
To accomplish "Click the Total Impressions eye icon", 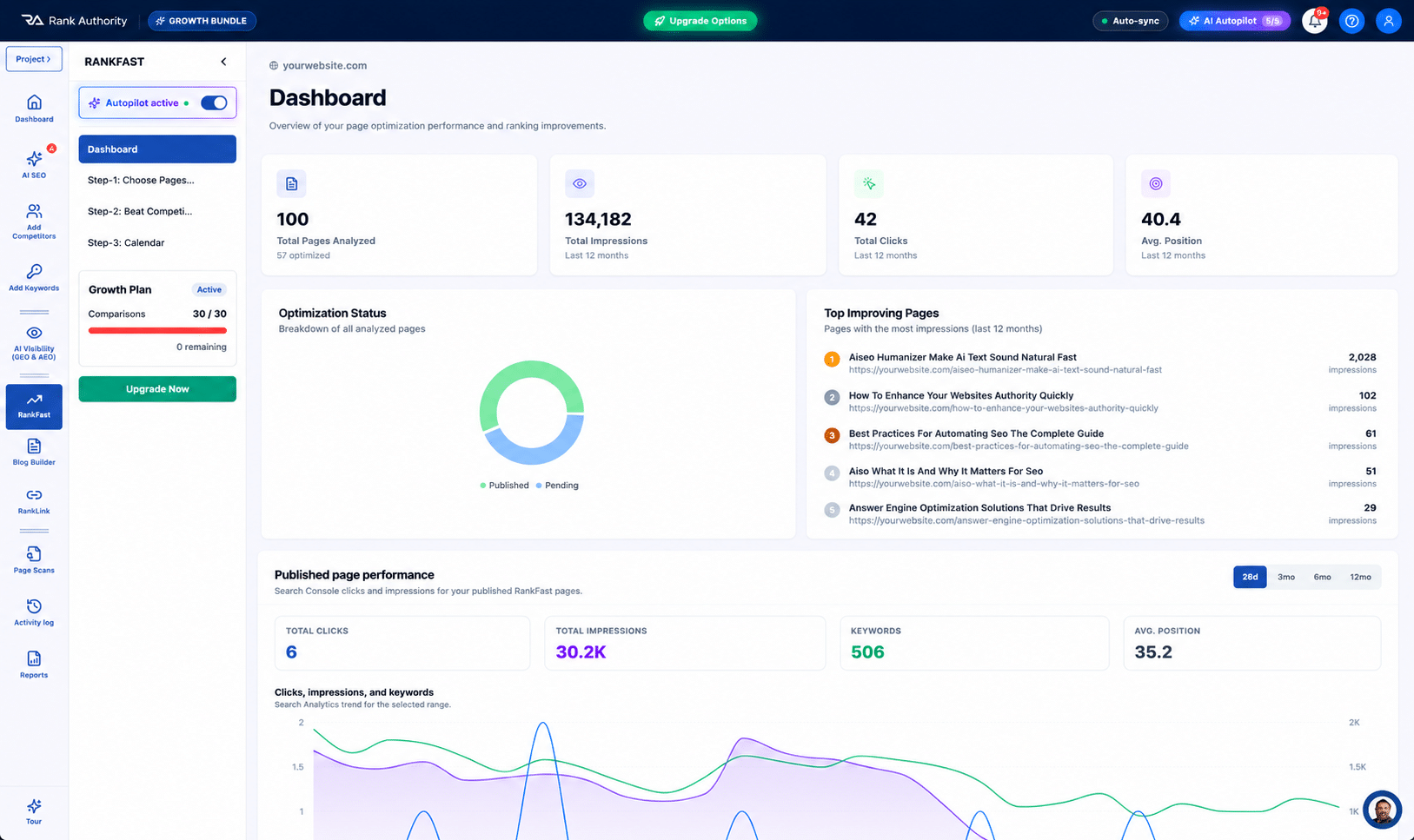I will 580,183.
